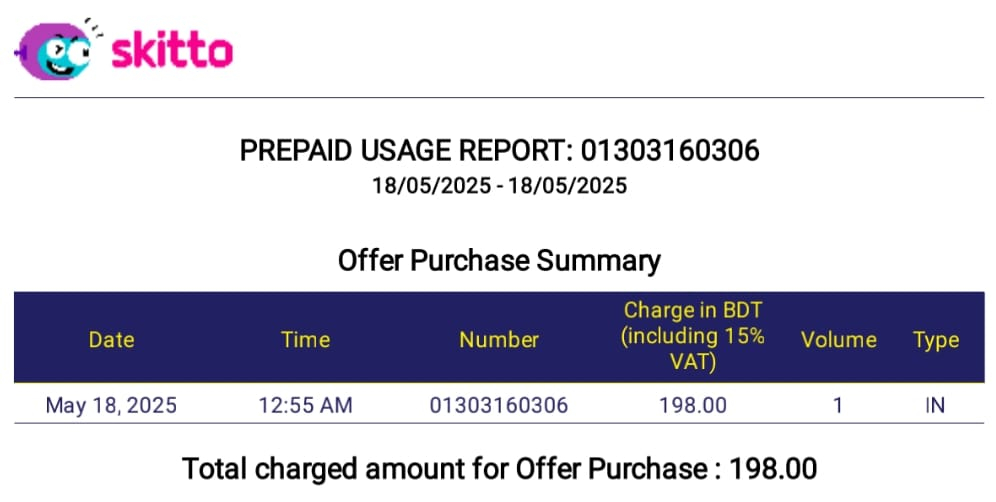
Task: Click the Total charged amount for Offer Purchase line
Action: [x=499, y=469]
